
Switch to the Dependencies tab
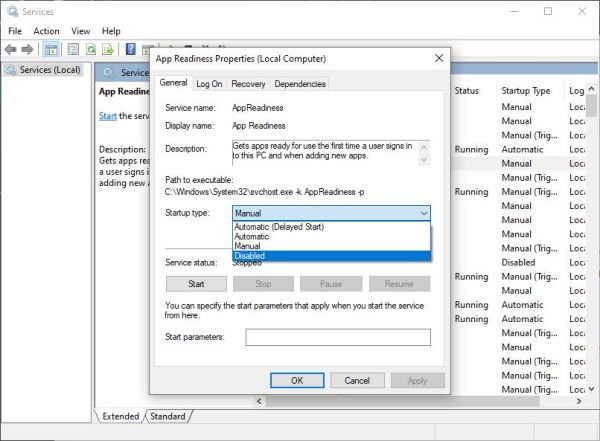point(300,84)
